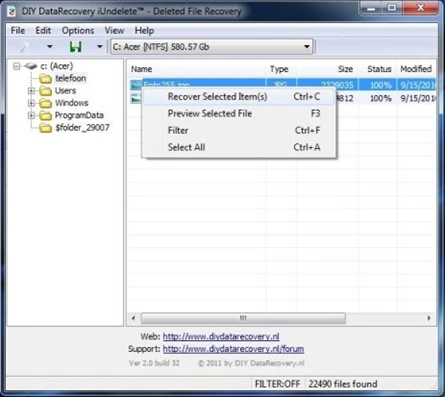Open the Options menu
Screen dimensions: 445x397
point(78,31)
